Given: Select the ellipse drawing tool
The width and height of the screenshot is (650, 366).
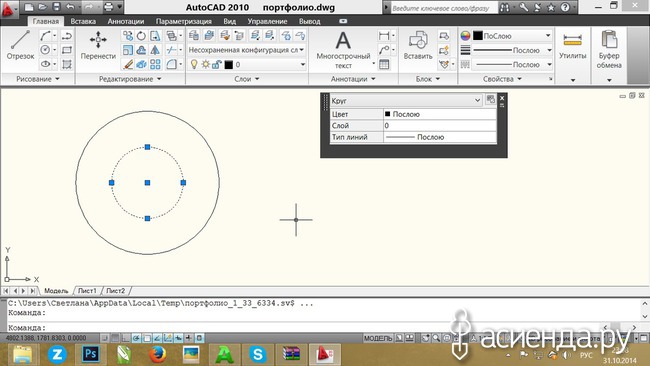Looking at the screenshot, I should coord(45,64).
